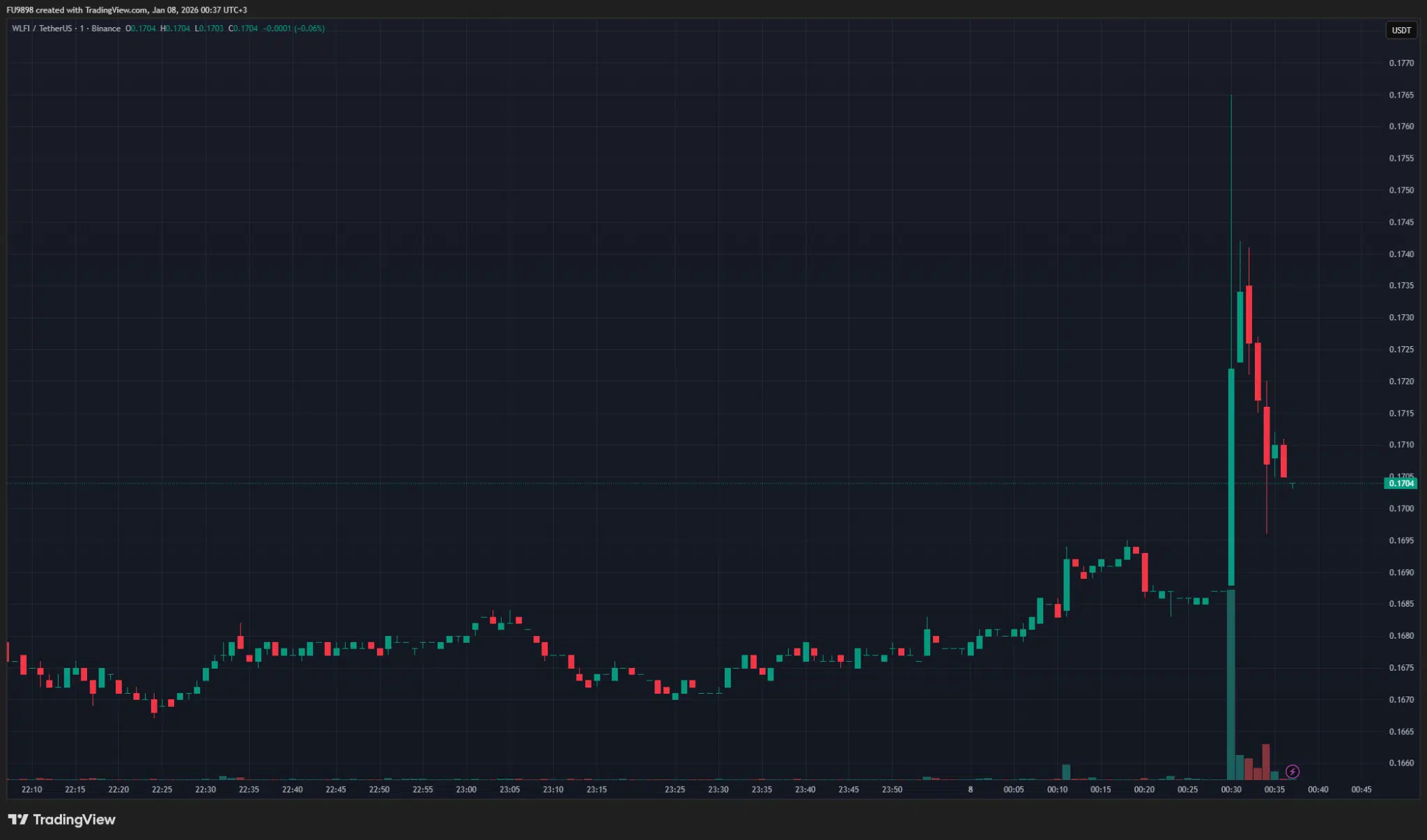Click the purple lightning bolt event icon
The height and width of the screenshot is (840, 1427).
click(1292, 771)
